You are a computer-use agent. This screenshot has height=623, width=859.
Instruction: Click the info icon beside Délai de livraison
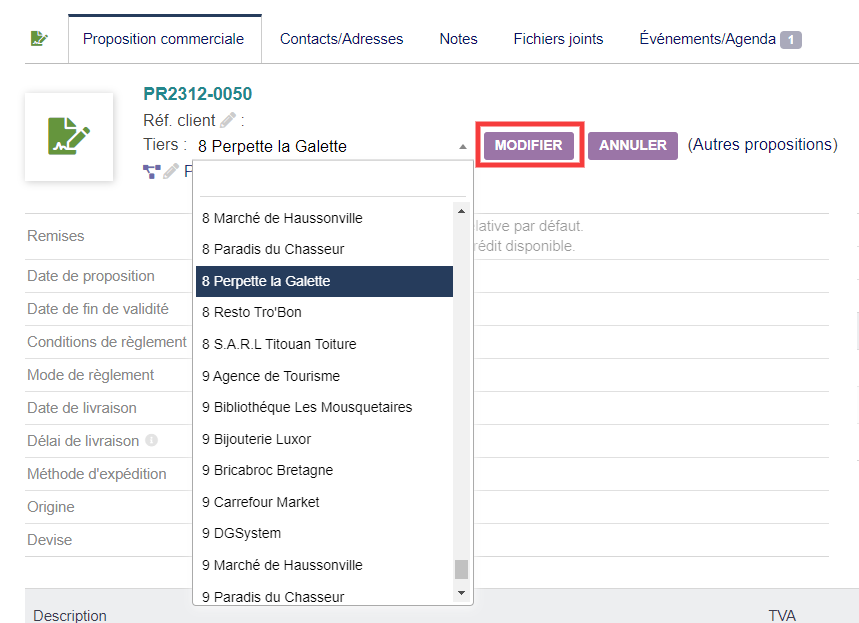pyautogui.click(x=151, y=441)
